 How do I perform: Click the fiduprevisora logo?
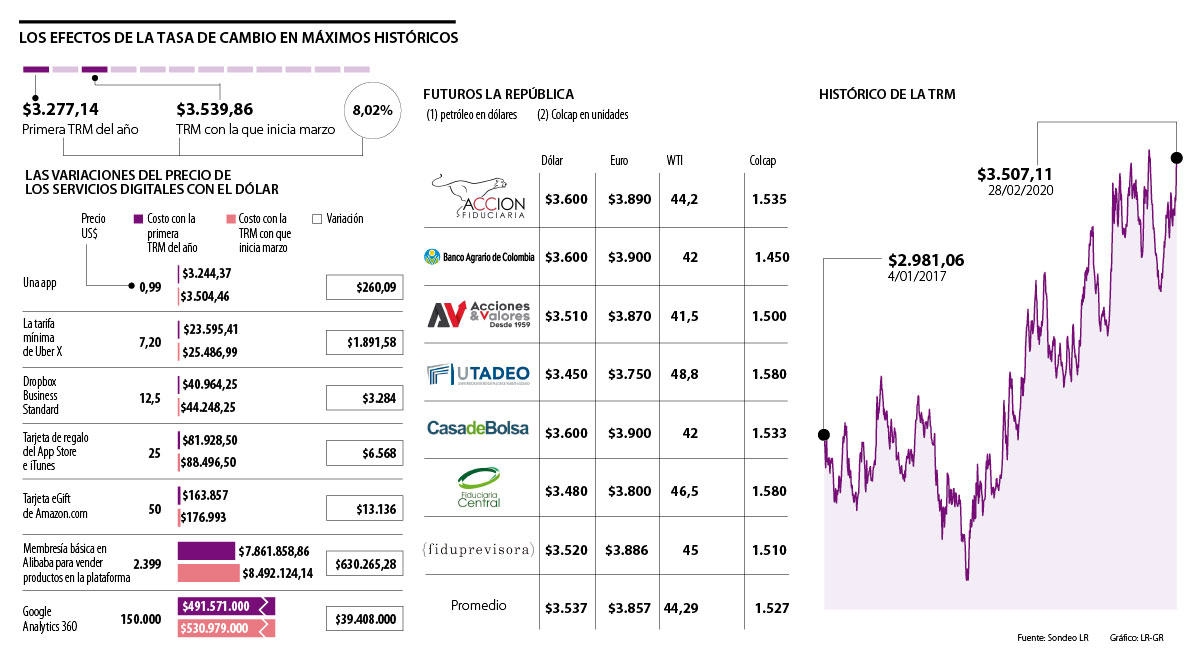[479, 550]
